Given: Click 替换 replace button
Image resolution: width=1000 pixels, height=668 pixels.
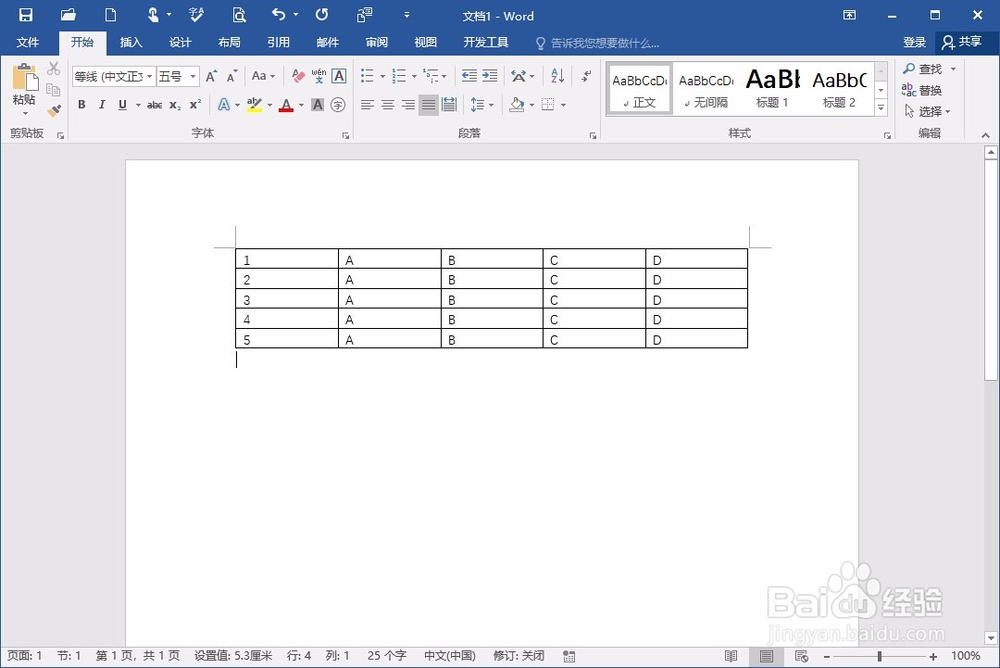Looking at the screenshot, I should coord(922,90).
